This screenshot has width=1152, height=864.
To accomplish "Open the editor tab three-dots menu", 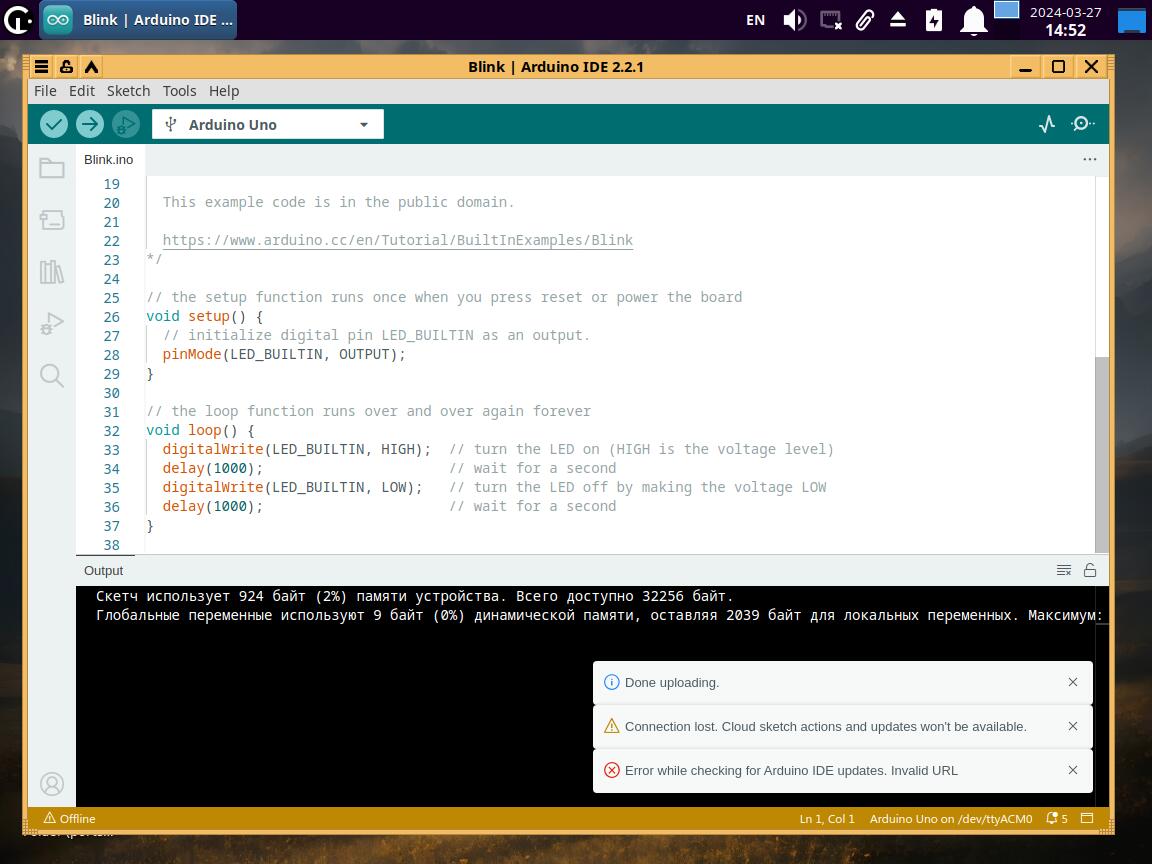I will [x=1090, y=159].
